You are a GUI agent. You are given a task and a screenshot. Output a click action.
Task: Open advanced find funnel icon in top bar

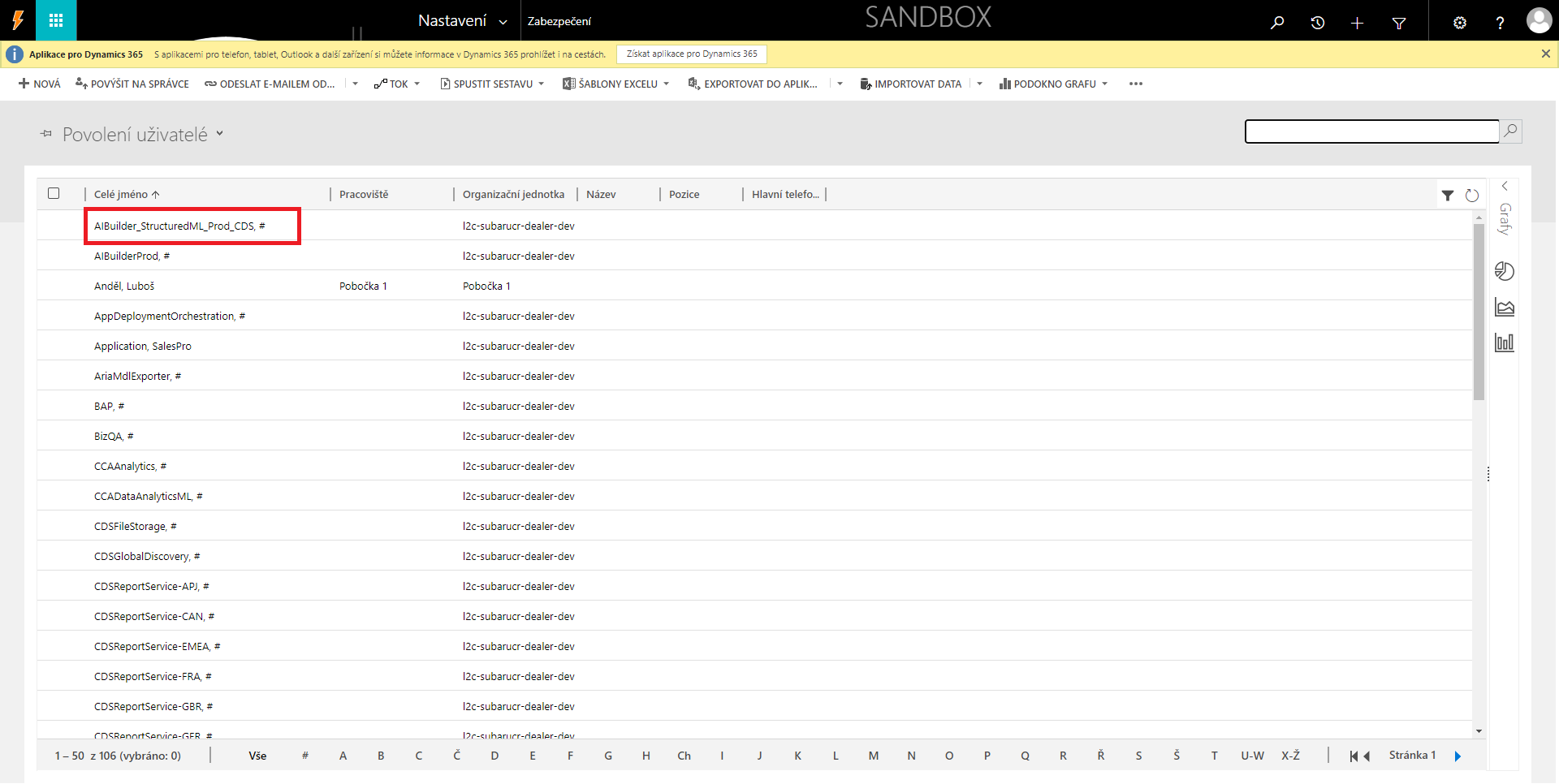point(1398,23)
